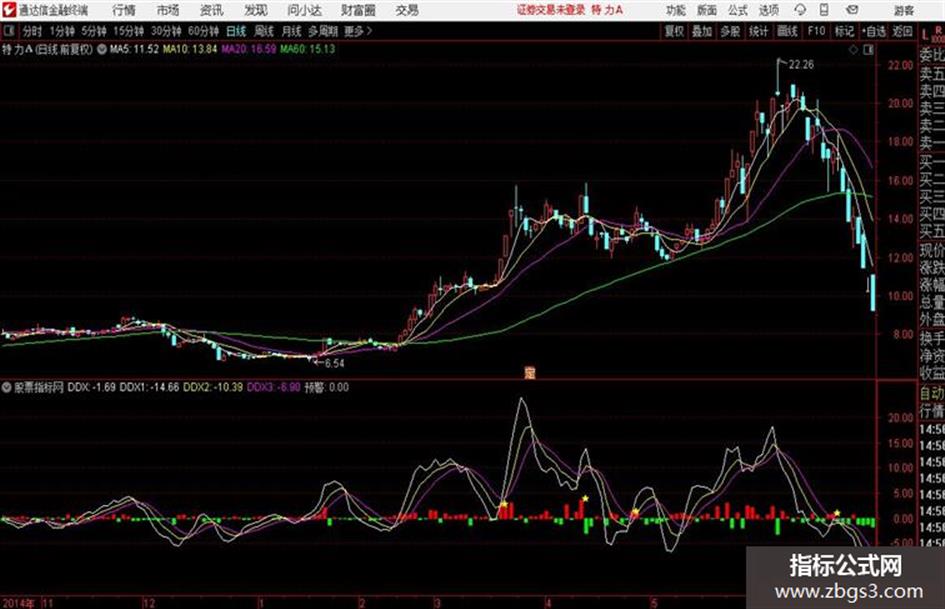Screen dimensions: 945x609
Task: Click the 标记 toolbar button
Action: click(844, 31)
